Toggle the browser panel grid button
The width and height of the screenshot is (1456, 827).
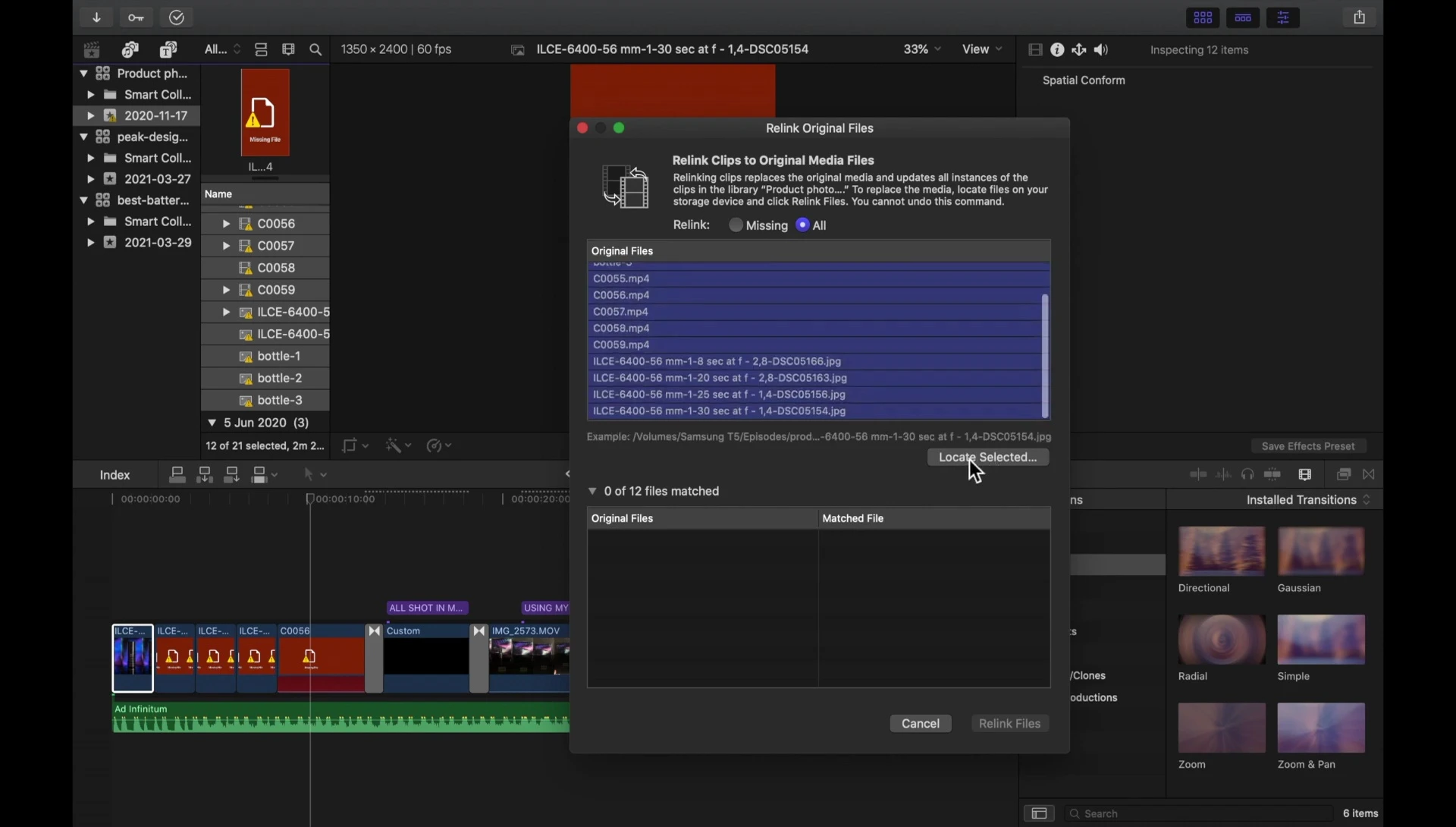click(x=1203, y=17)
